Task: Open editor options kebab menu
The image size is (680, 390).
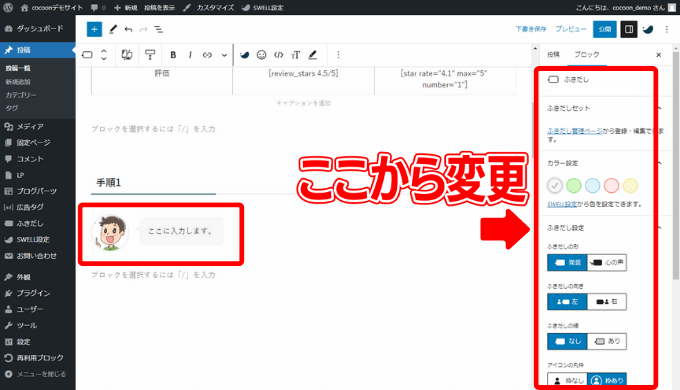Action: (x=667, y=29)
